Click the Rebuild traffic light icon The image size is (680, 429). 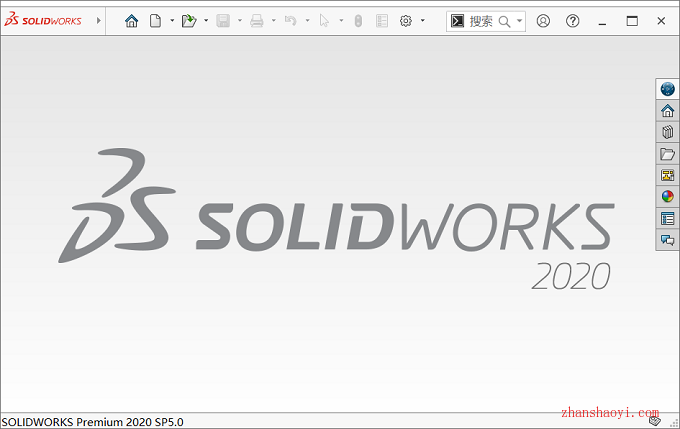[358, 21]
